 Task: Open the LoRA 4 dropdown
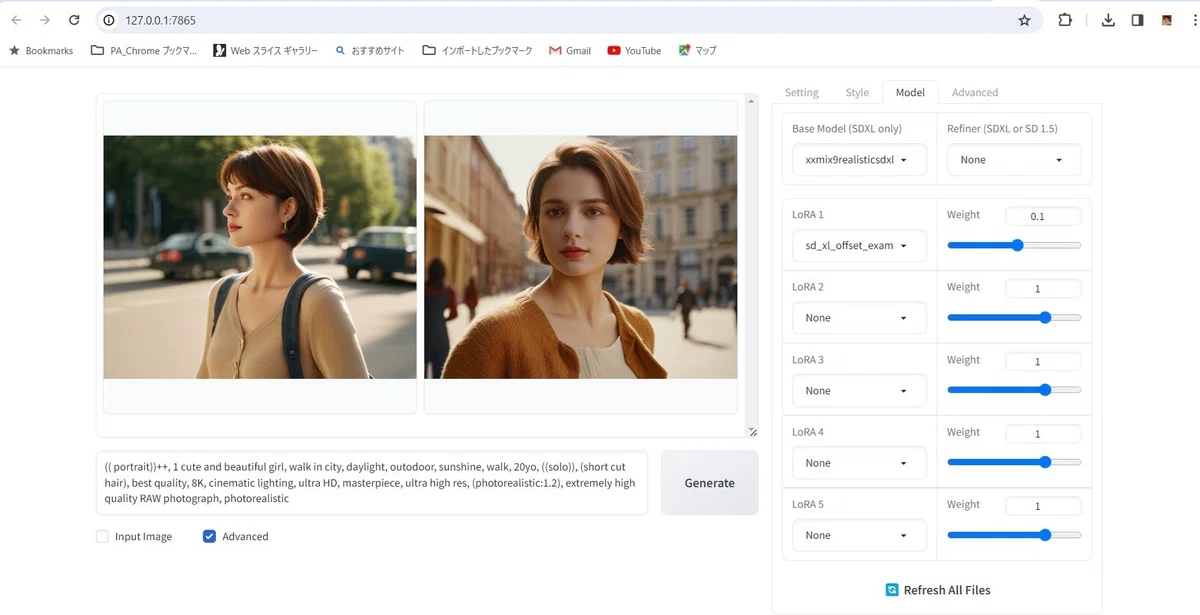(859, 463)
